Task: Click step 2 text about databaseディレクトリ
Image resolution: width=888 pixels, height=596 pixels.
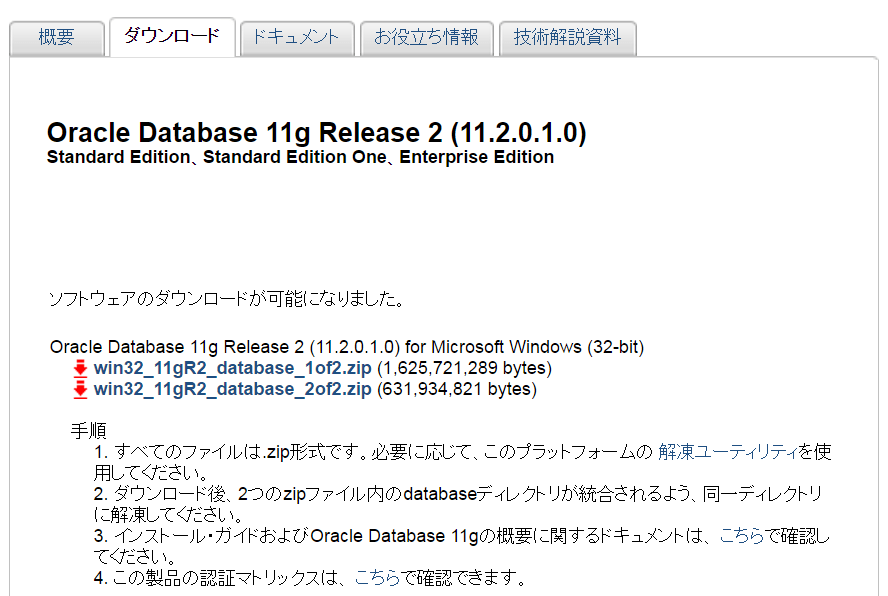Action: coord(458,504)
